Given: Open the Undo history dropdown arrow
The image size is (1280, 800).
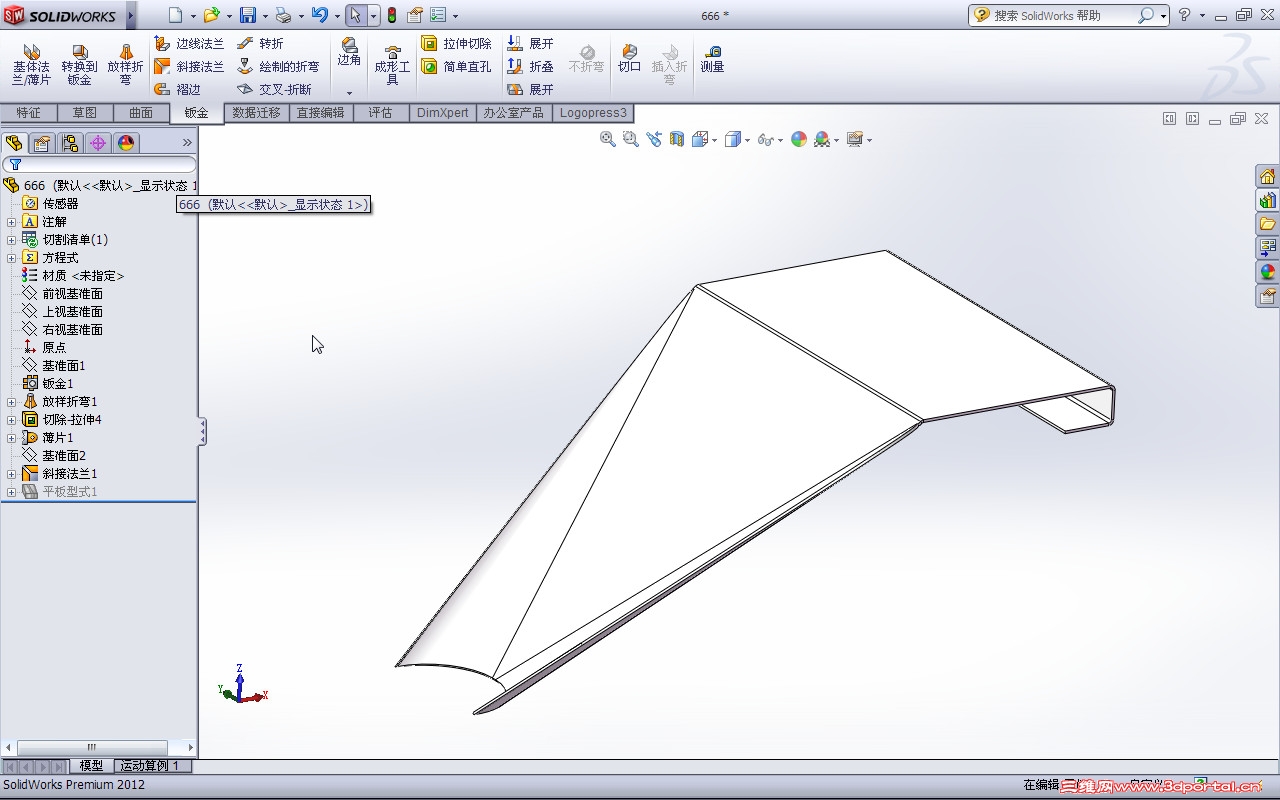Looking at the screenshot, I should 336,16.
